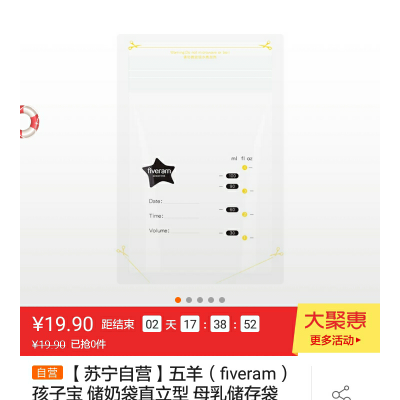Image resolution: width=400 pixels, height=400 pixels.
Task: Open the milk storage bag product image
Action: [x=200, y=159]
